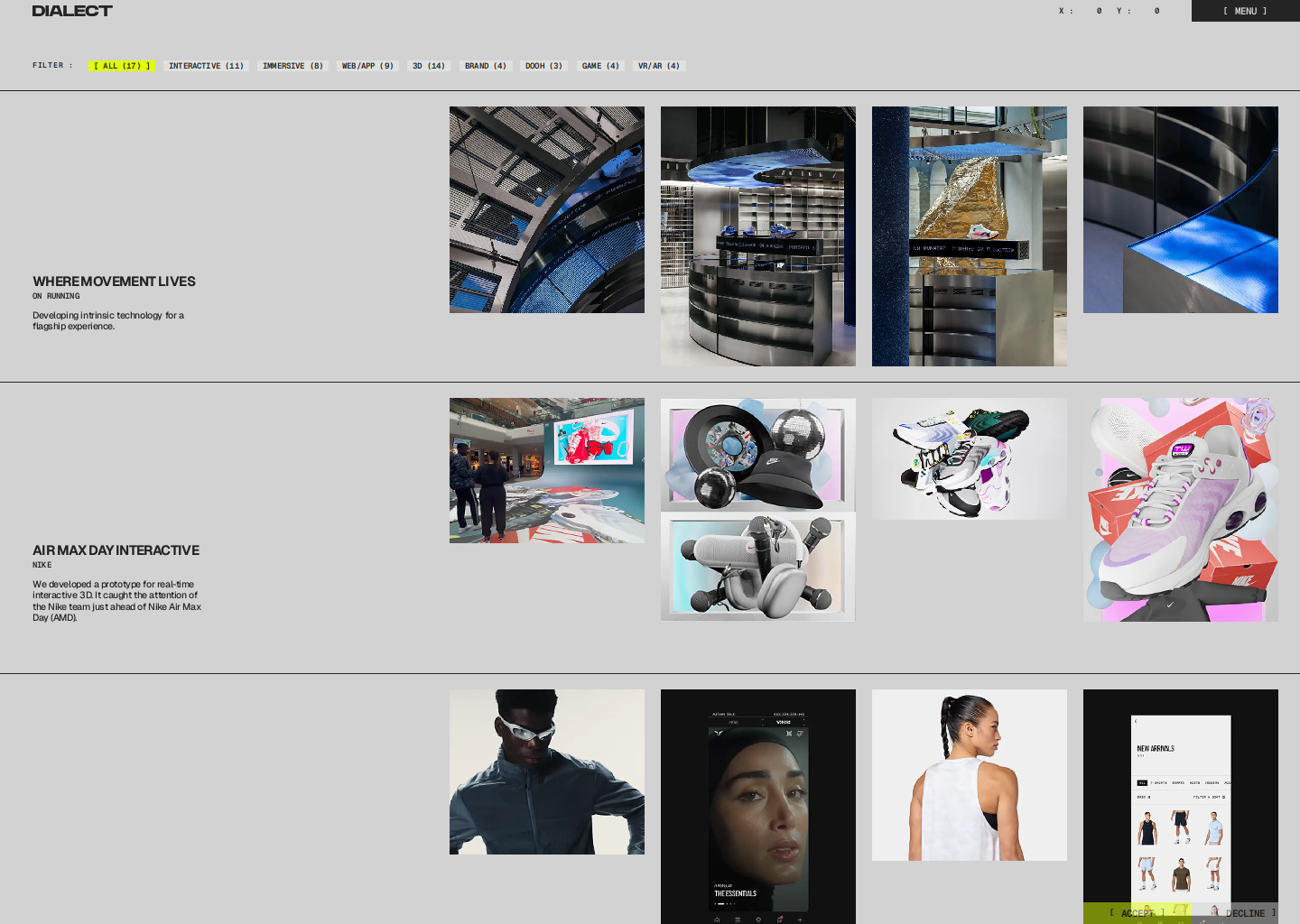Open the MENU button

click(1245, 11)
